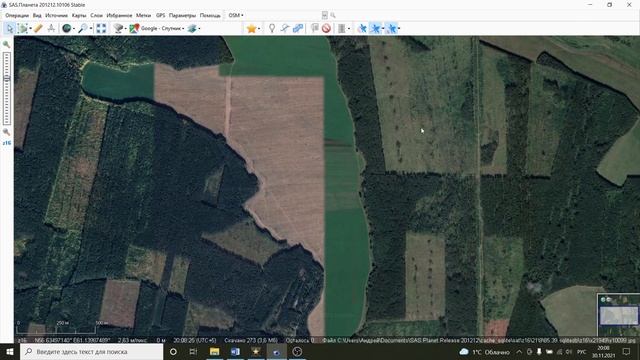
Task: Click the yellow star favorites icon
Action: click(x=251, y=28)
